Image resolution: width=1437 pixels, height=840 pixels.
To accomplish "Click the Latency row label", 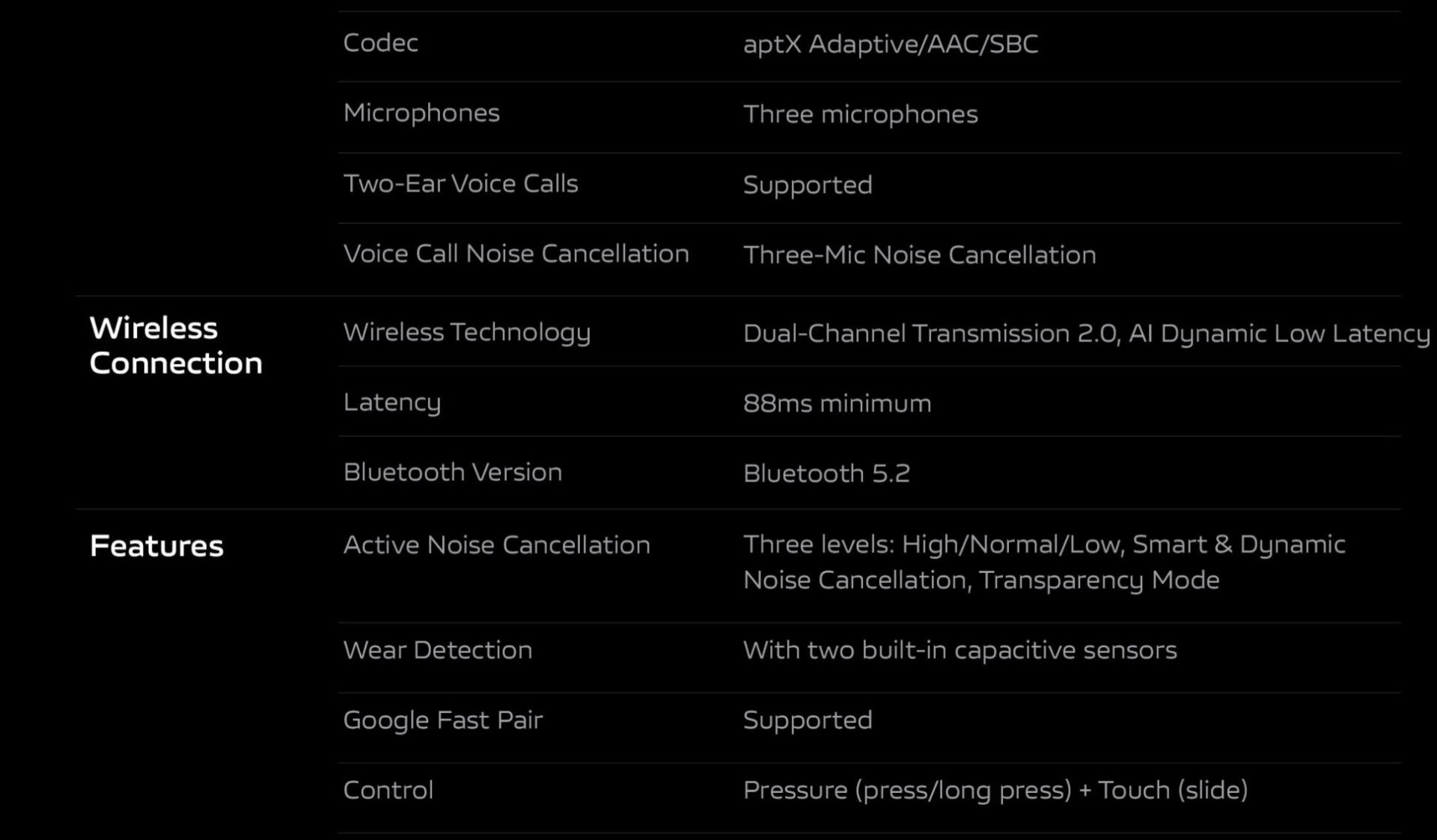I will (392, 402).
